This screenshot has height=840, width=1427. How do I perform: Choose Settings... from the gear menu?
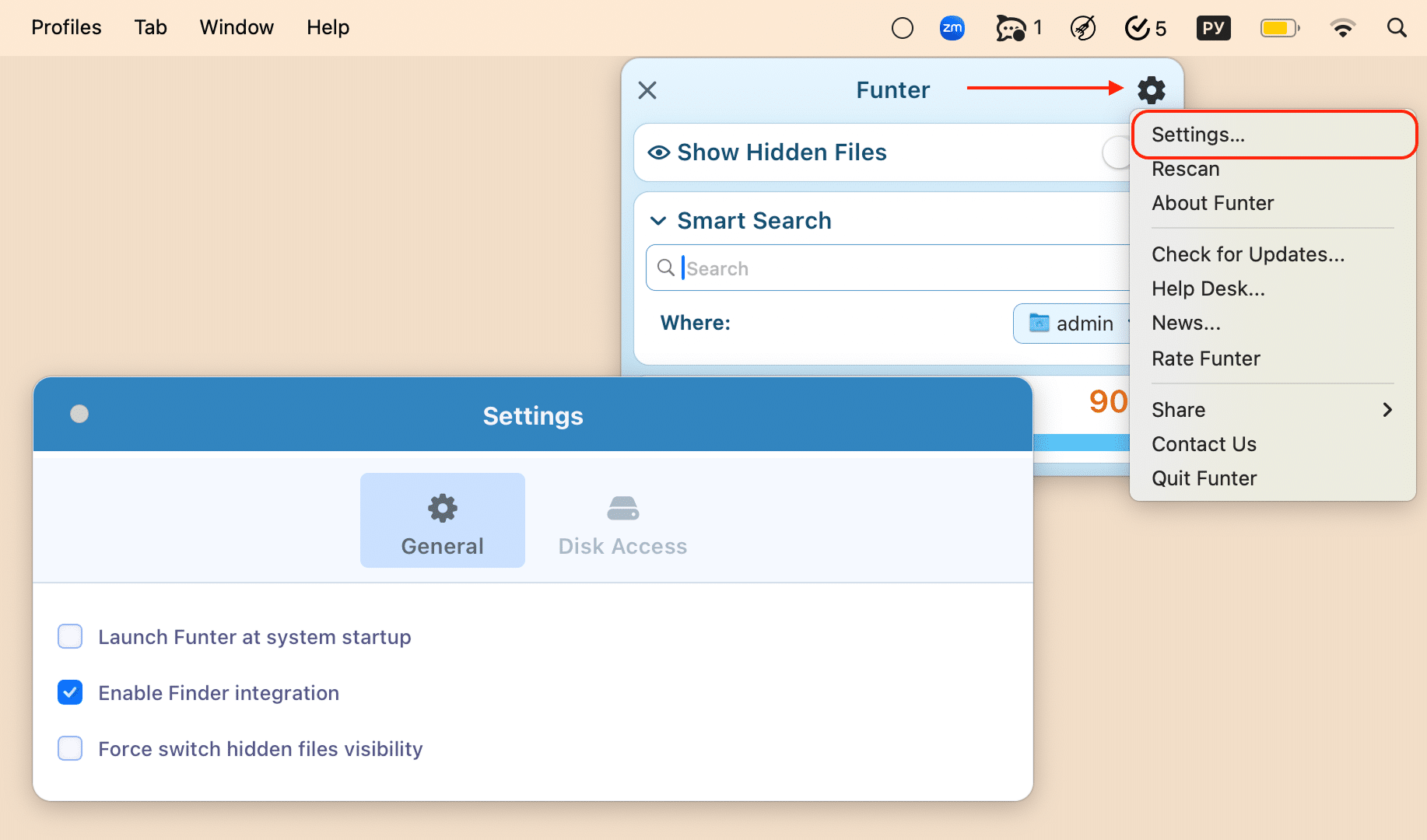click(x=1273, y=135)
